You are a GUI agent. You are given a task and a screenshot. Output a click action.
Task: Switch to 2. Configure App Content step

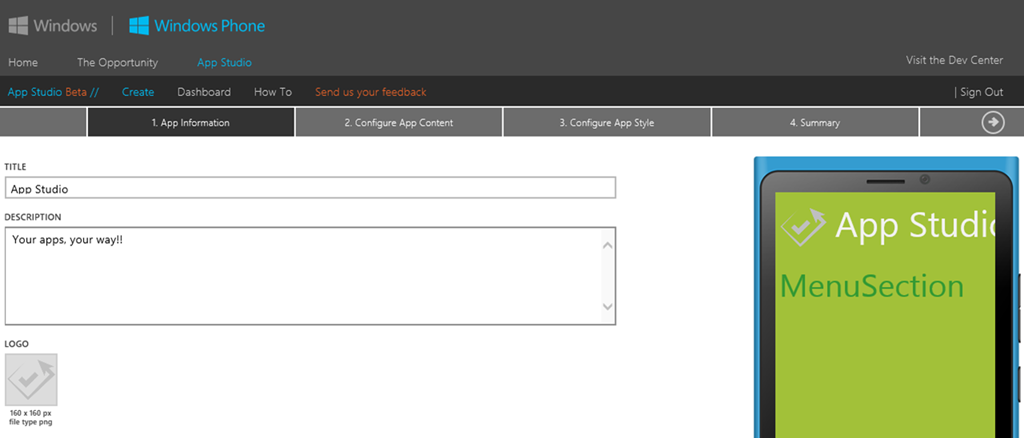399,122
